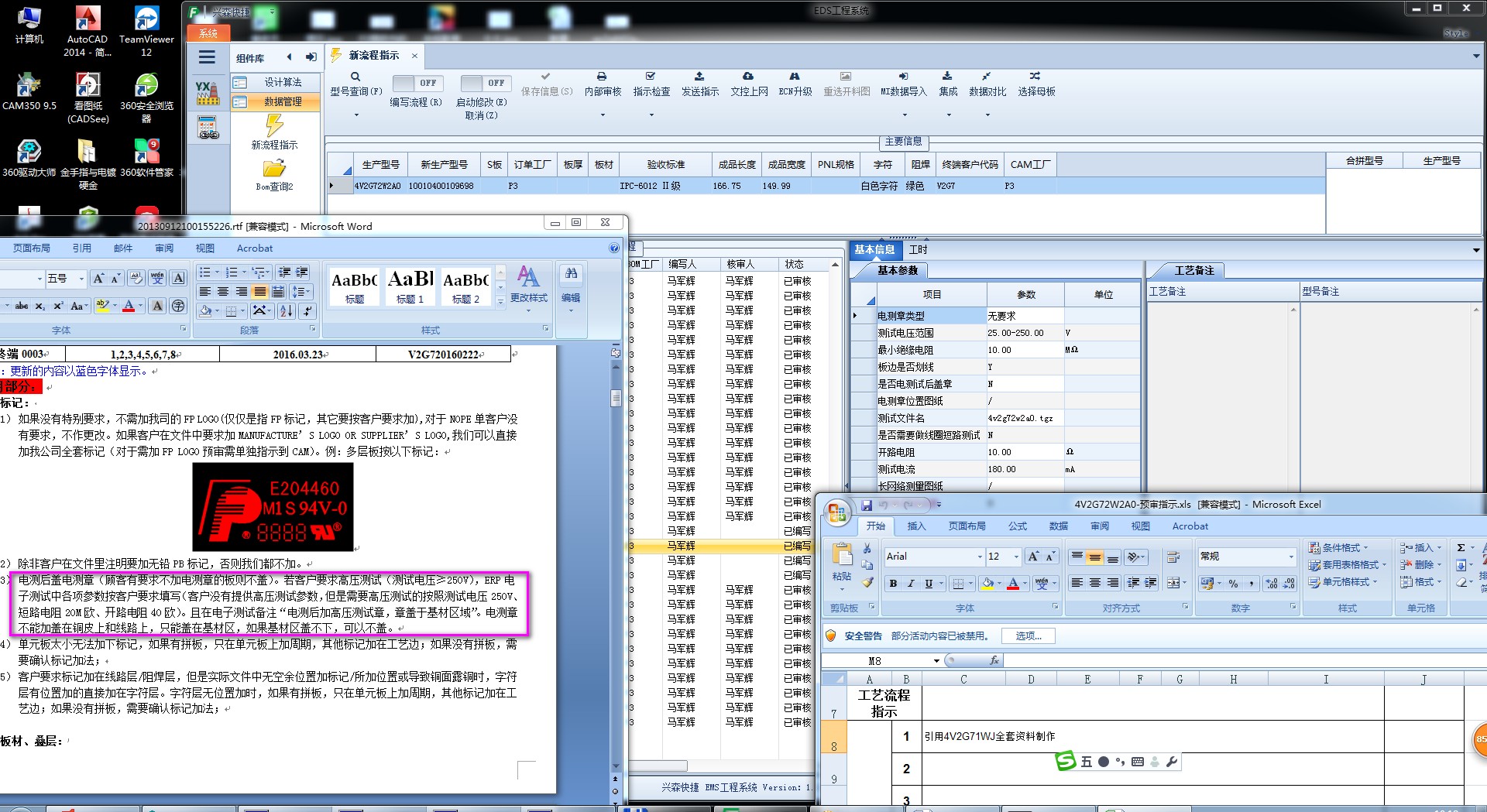1487x812 pixels.
Task: Click Word text highlight color button
Action: [x=102, y=306]
